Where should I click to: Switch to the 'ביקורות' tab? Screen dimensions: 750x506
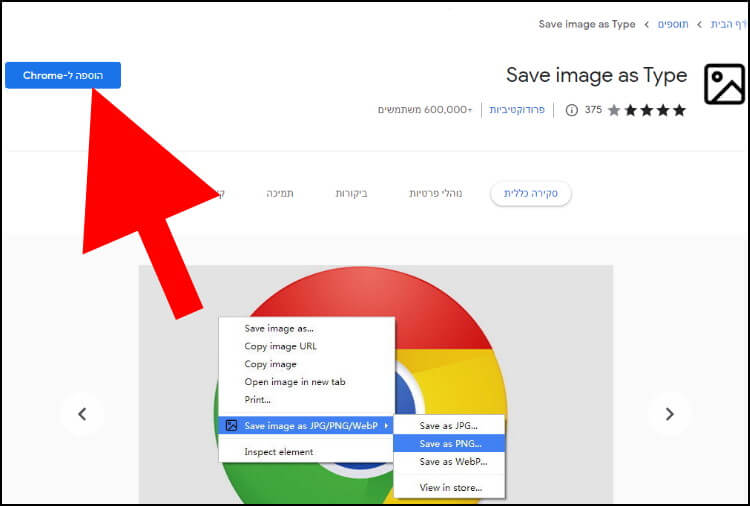(352, 194)
